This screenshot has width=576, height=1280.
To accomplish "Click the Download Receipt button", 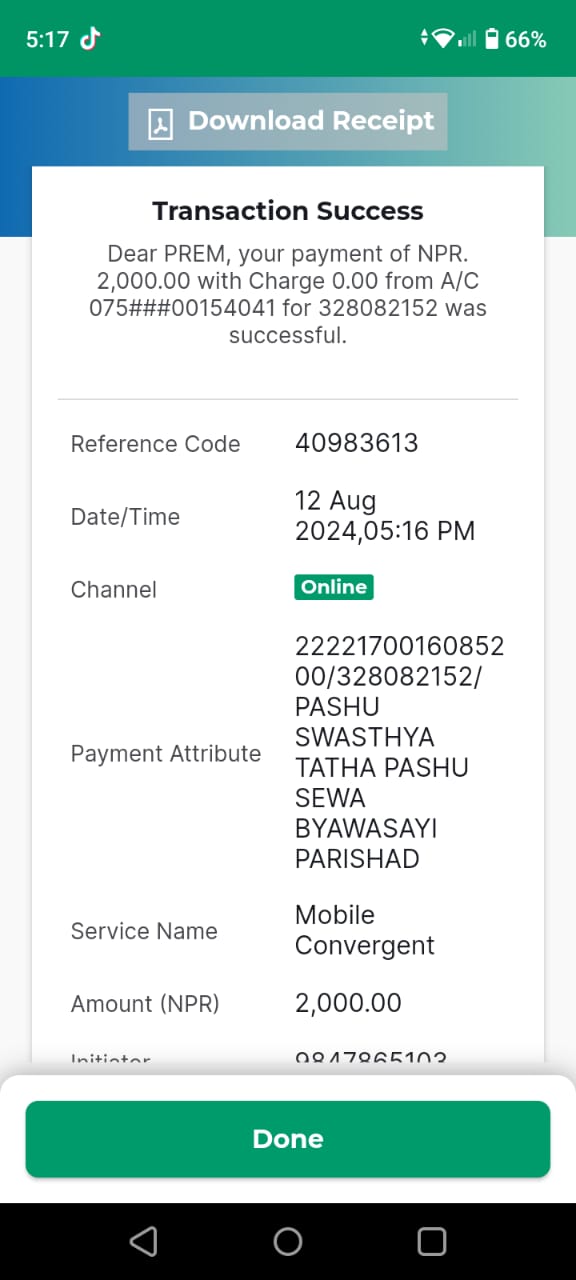I will (x=288, y=122).
